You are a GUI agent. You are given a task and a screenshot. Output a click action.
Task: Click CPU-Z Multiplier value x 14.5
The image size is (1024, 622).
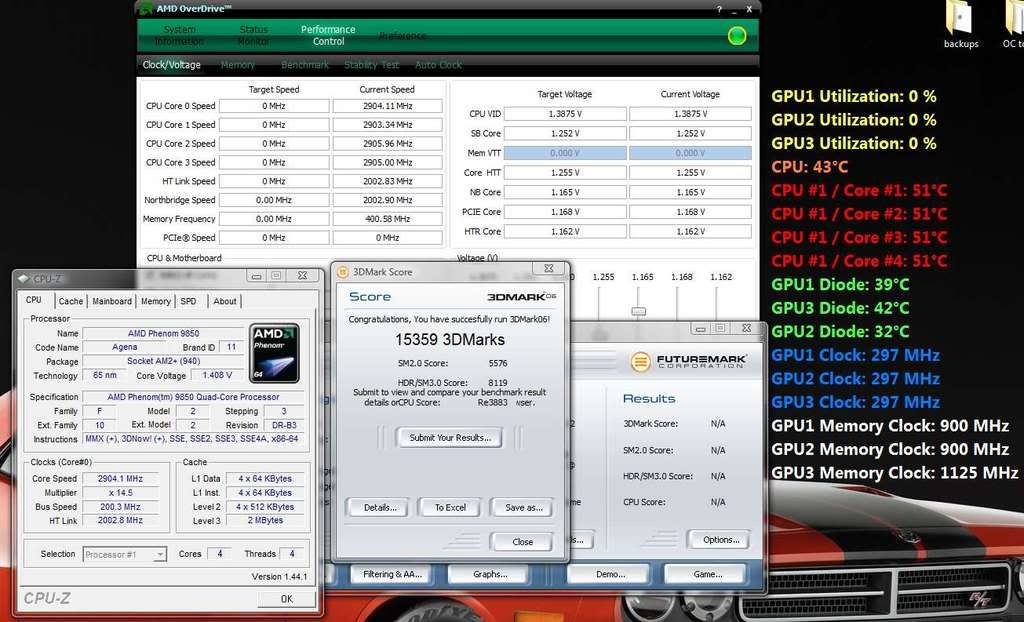(x=120, y=493)
